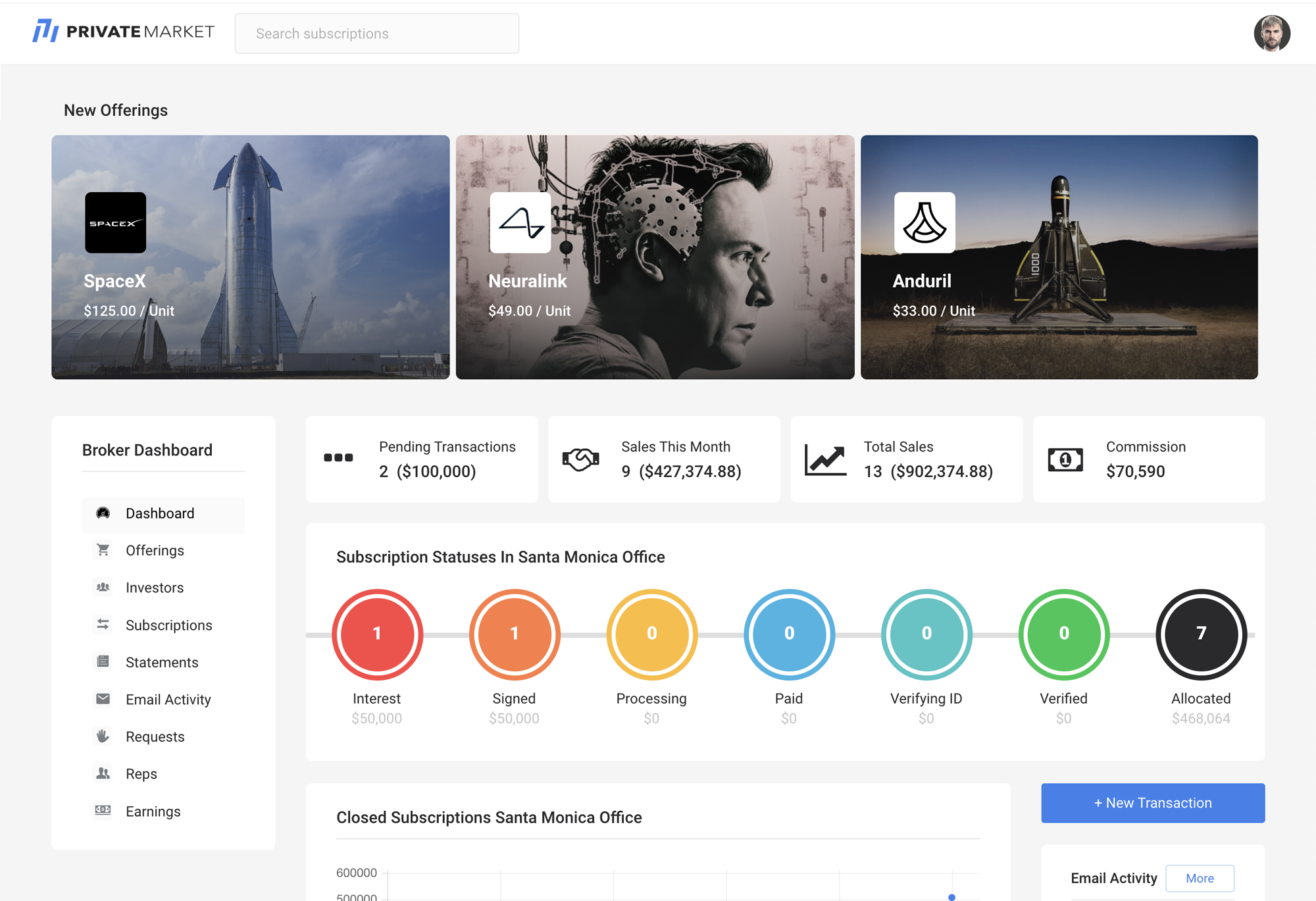Click the Earnings money icon
Image resolution: width=1316 pixels, height=901 pixels.
tap(103, 810)
